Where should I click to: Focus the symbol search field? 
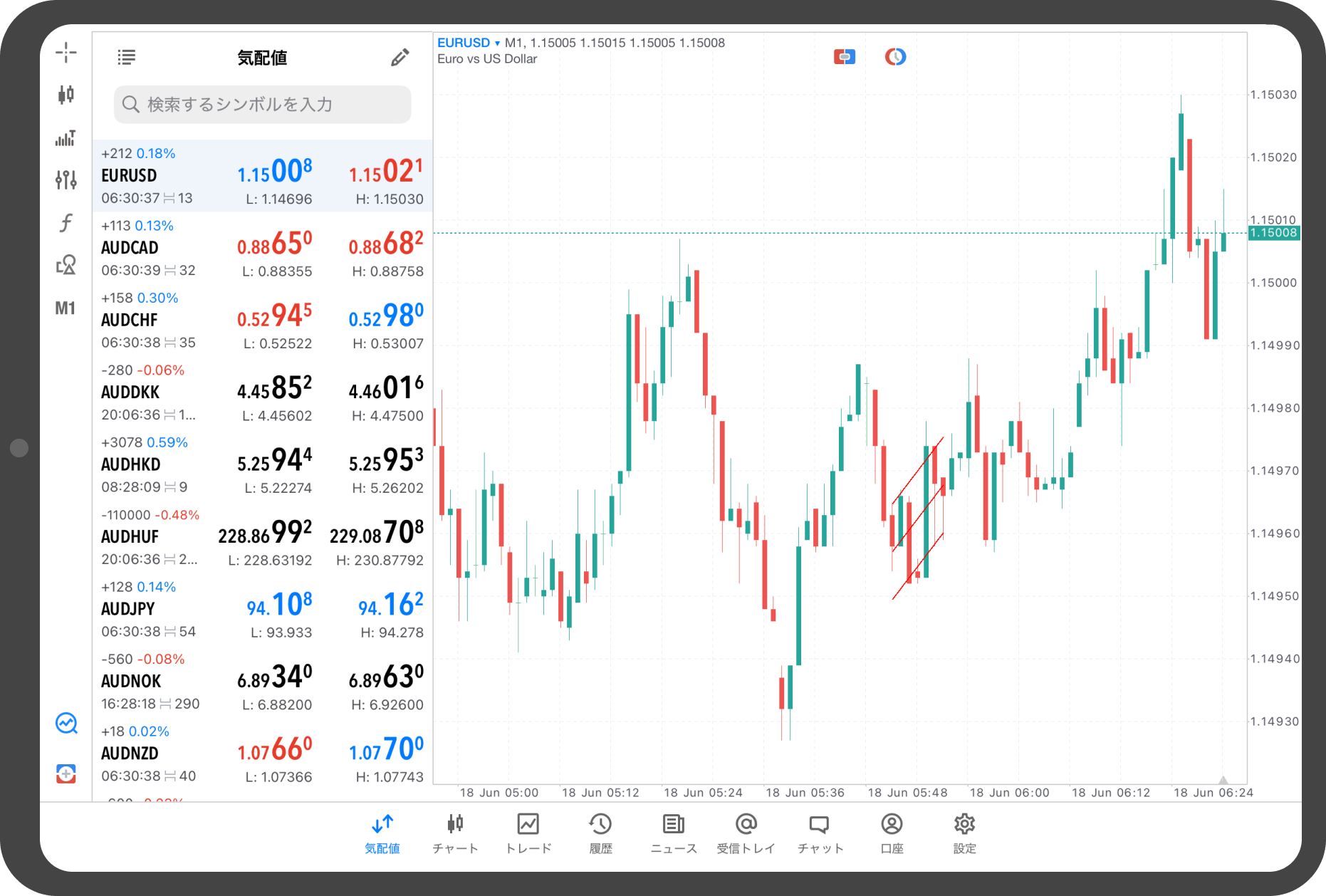coord(262,105)
